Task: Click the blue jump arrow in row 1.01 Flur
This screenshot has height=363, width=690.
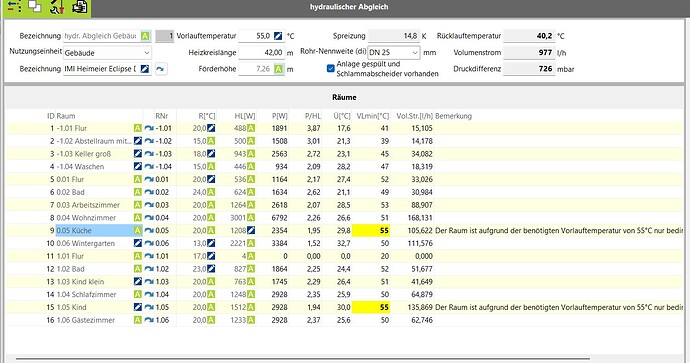Action: (149, 256)
